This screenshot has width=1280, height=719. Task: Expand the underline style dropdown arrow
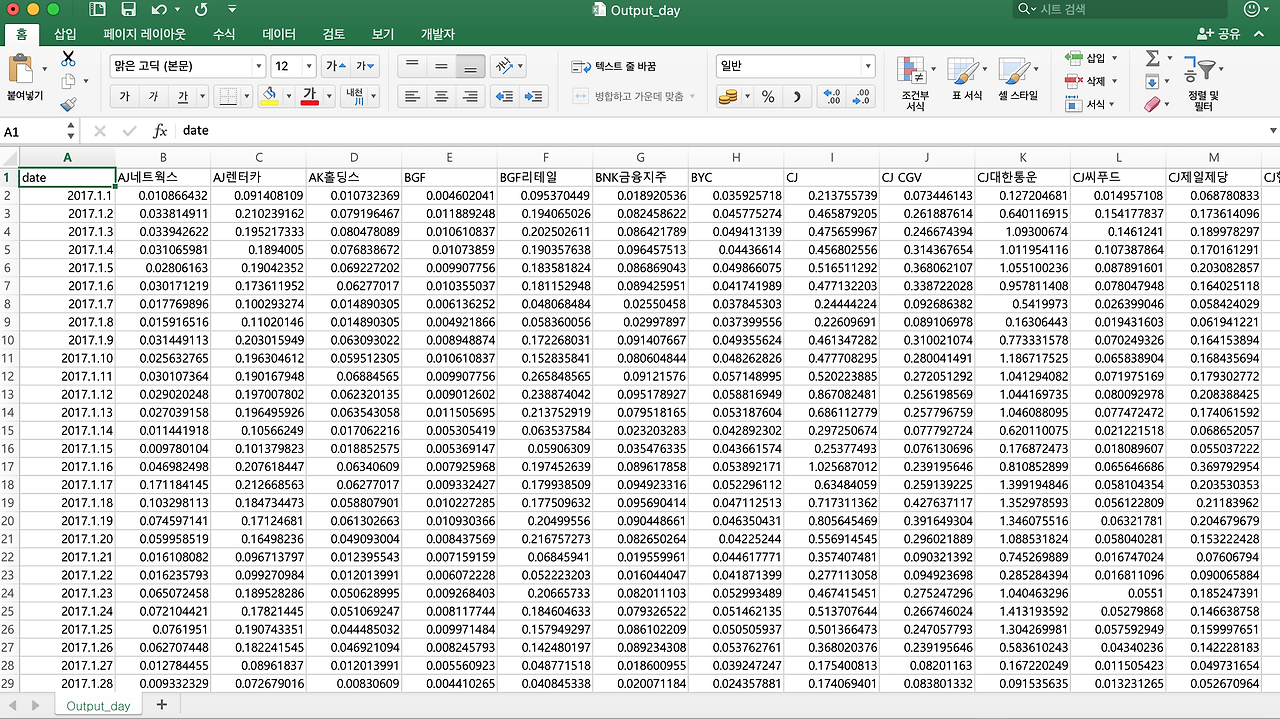click(201, 96)
